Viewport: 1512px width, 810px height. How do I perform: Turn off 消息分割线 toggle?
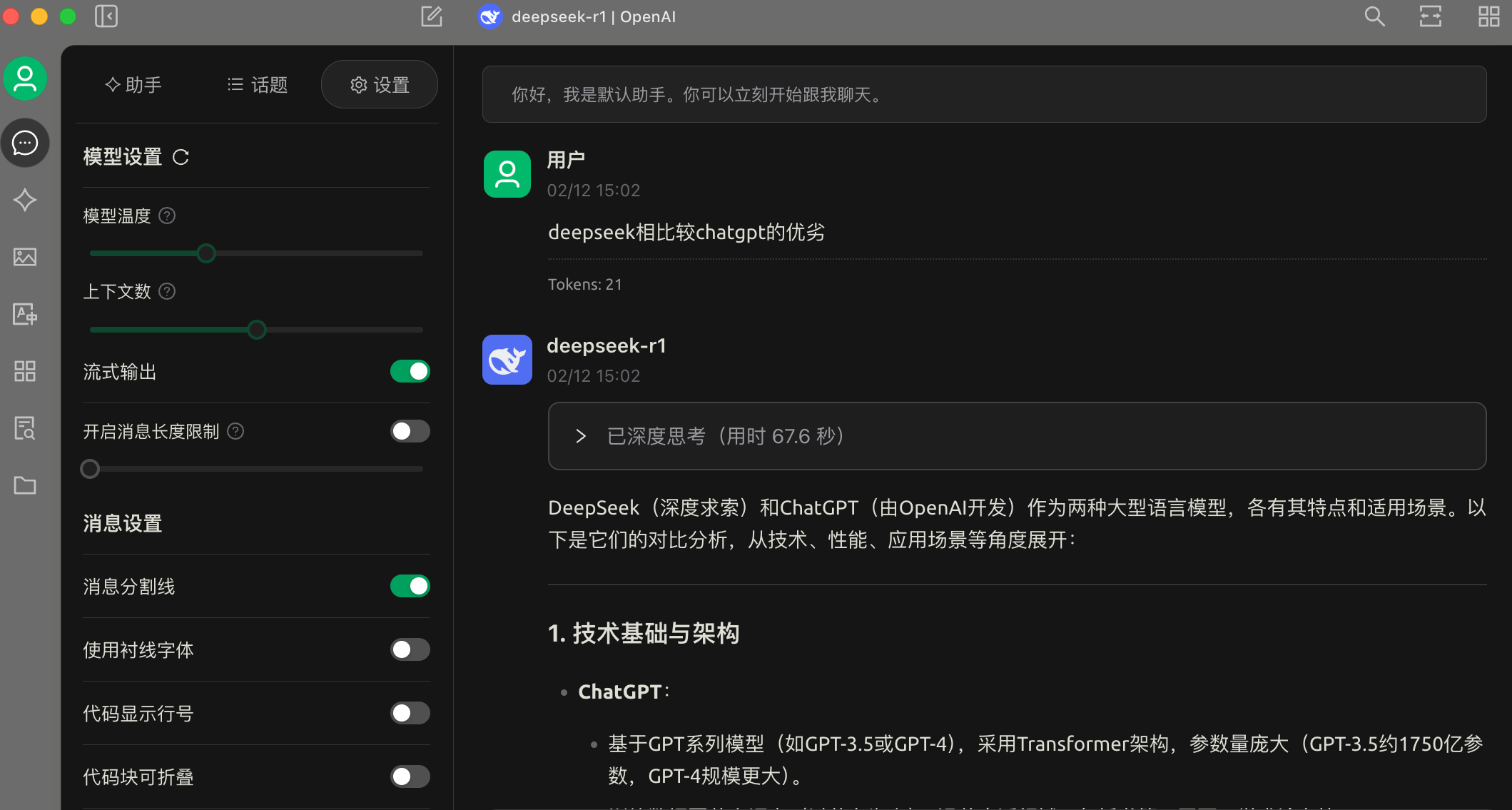tap(410, 586)
